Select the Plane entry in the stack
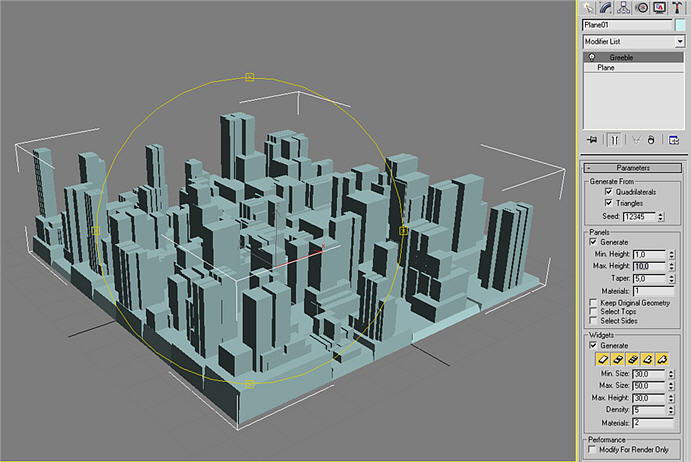 (634, 67)
